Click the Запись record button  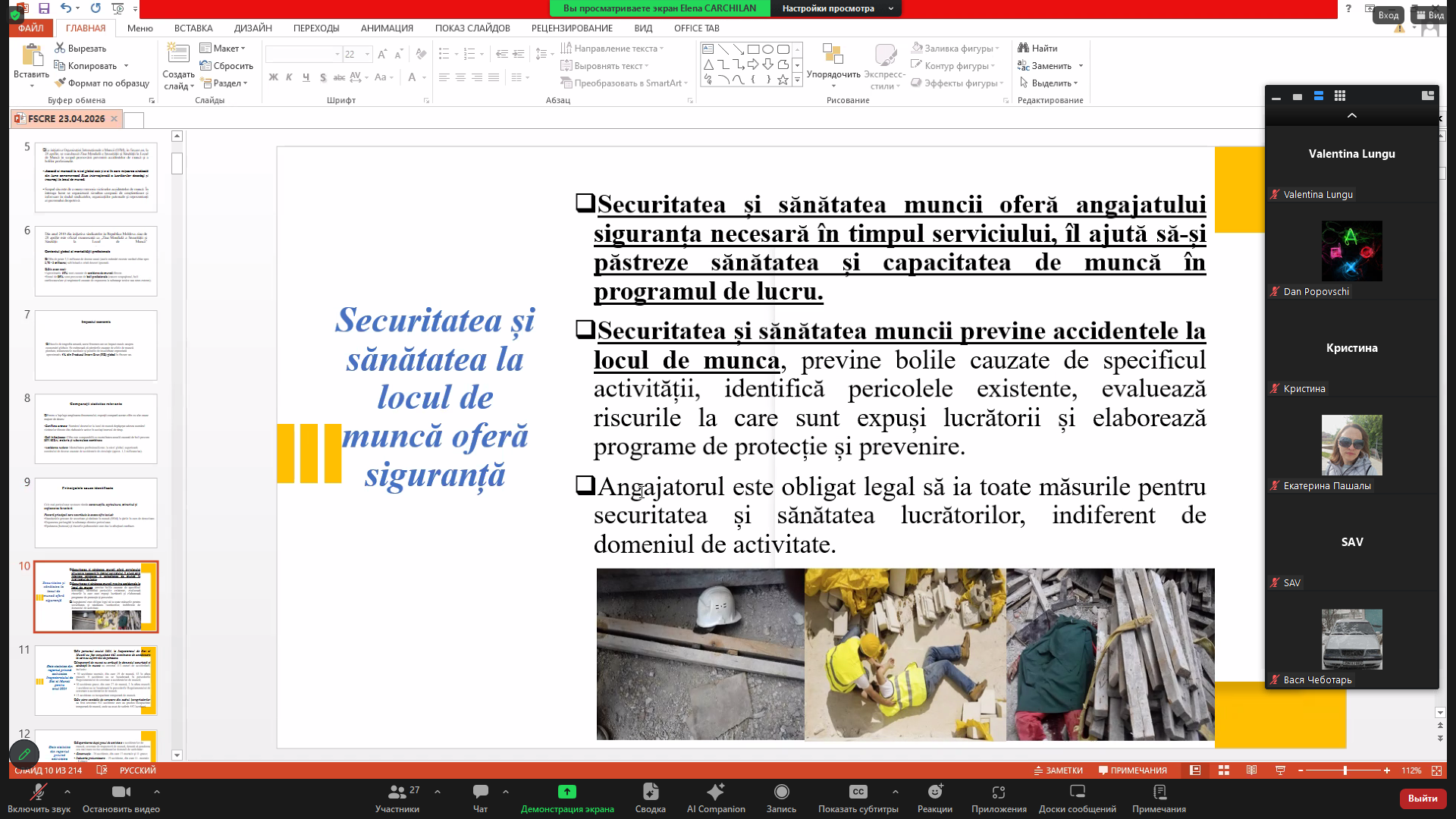[781, 792]
